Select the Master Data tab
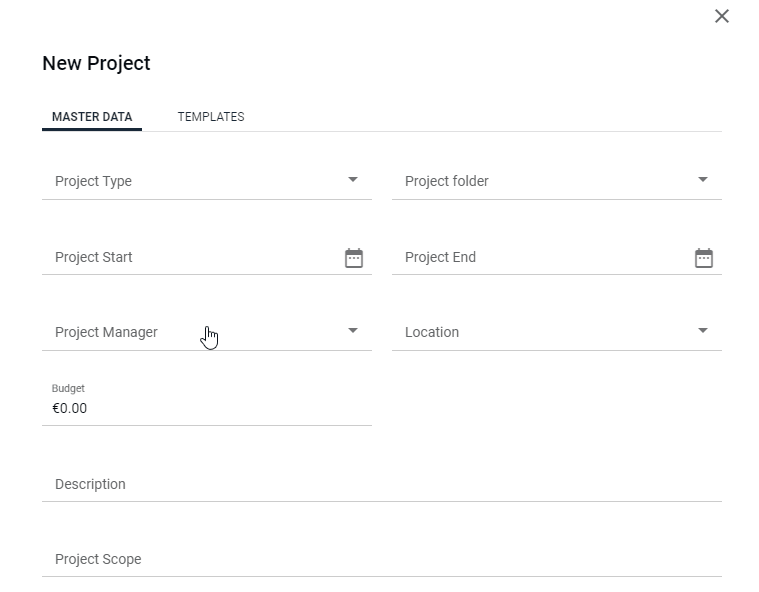Viewport: 759px width, 592px height. tap(92, 117)
